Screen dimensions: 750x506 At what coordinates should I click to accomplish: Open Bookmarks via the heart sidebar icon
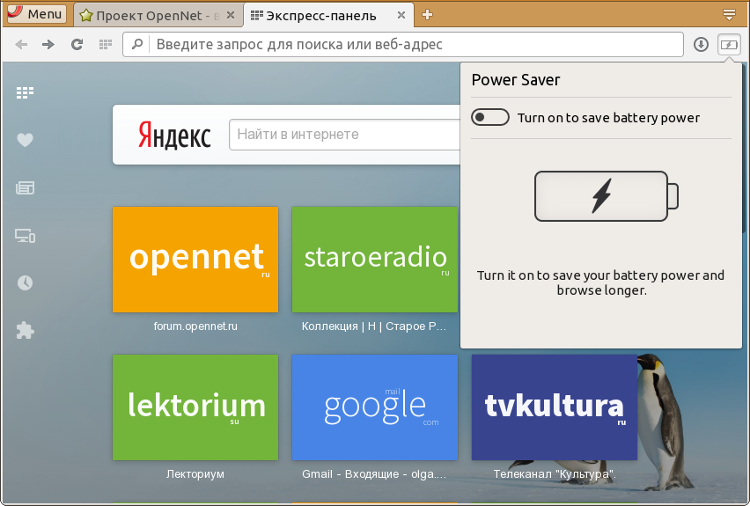(25, 140)
